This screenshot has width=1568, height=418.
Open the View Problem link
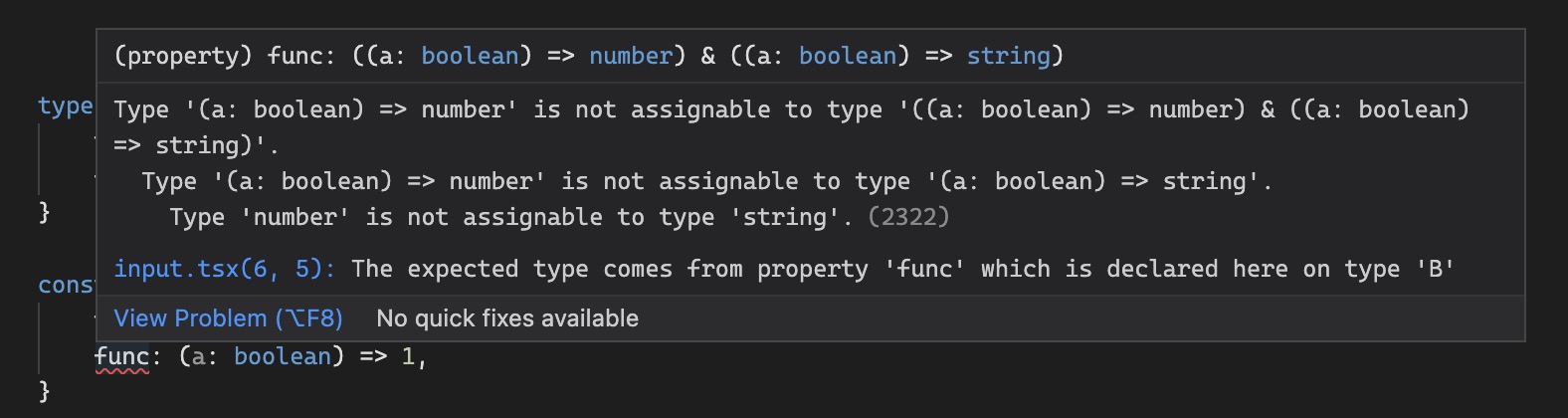tap(228, 318)
